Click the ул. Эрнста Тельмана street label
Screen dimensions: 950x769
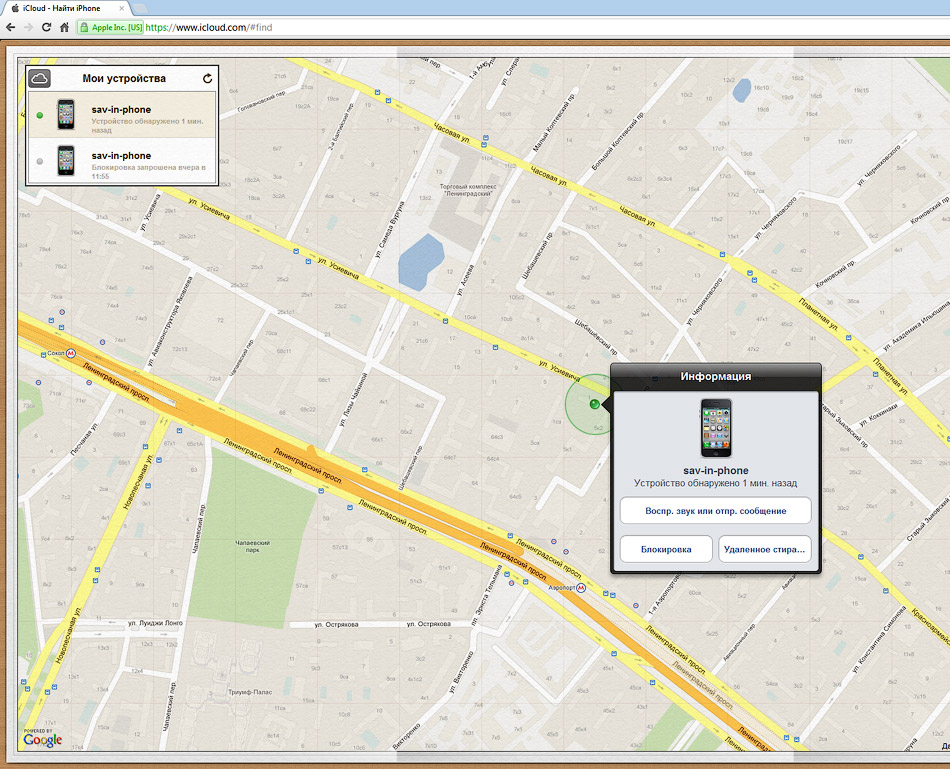(x=486, y=594)
